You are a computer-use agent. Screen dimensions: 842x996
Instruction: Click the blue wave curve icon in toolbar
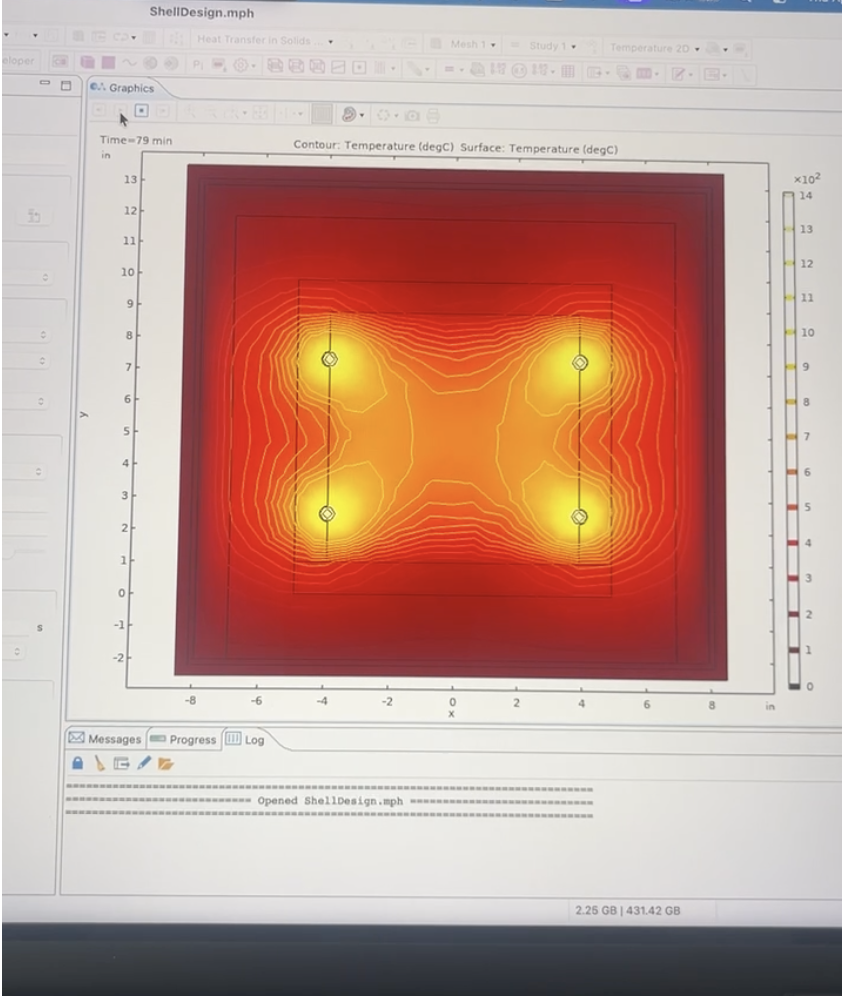[x=129, y=63]
